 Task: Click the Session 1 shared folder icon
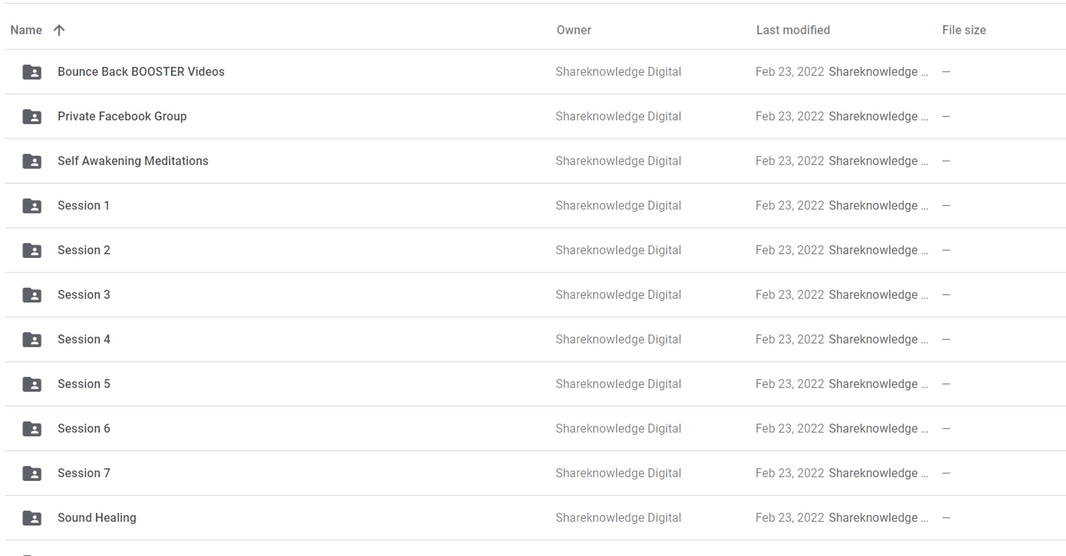point(32,206)
